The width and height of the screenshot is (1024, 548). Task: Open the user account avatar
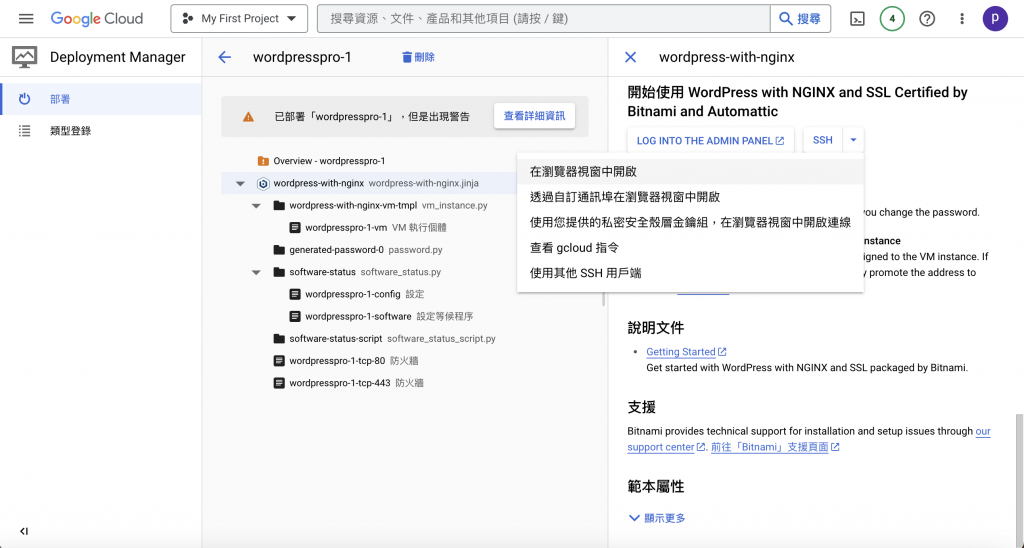click(995, 19)
